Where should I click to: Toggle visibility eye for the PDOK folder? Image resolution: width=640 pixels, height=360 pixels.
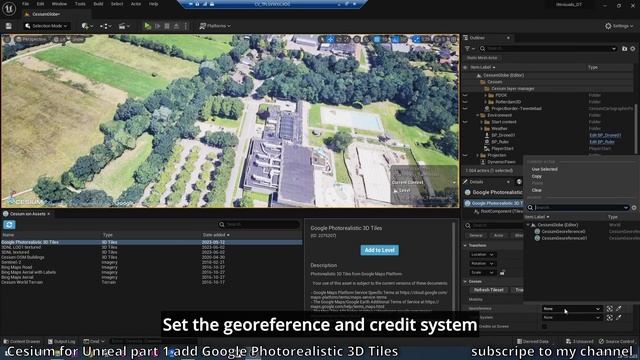(x=465, y=95)
